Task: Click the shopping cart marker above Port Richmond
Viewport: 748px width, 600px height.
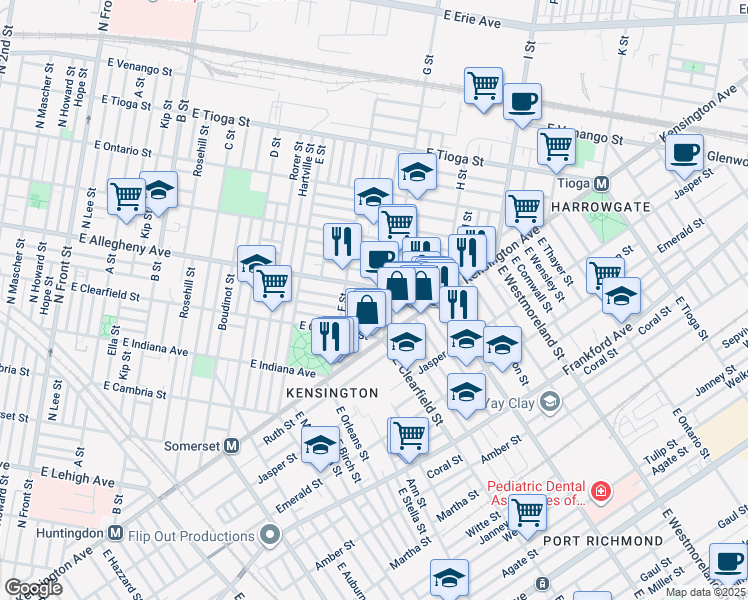Action: [527, 513]
